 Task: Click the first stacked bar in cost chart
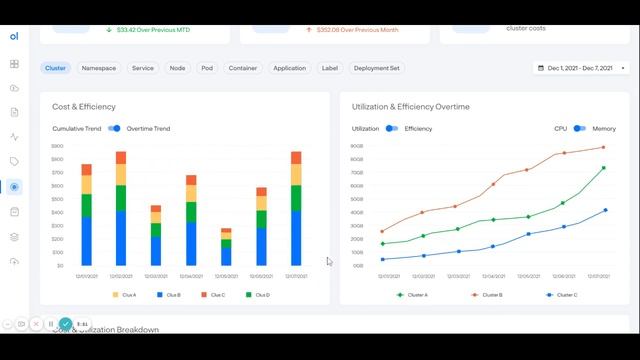point(87,215)
